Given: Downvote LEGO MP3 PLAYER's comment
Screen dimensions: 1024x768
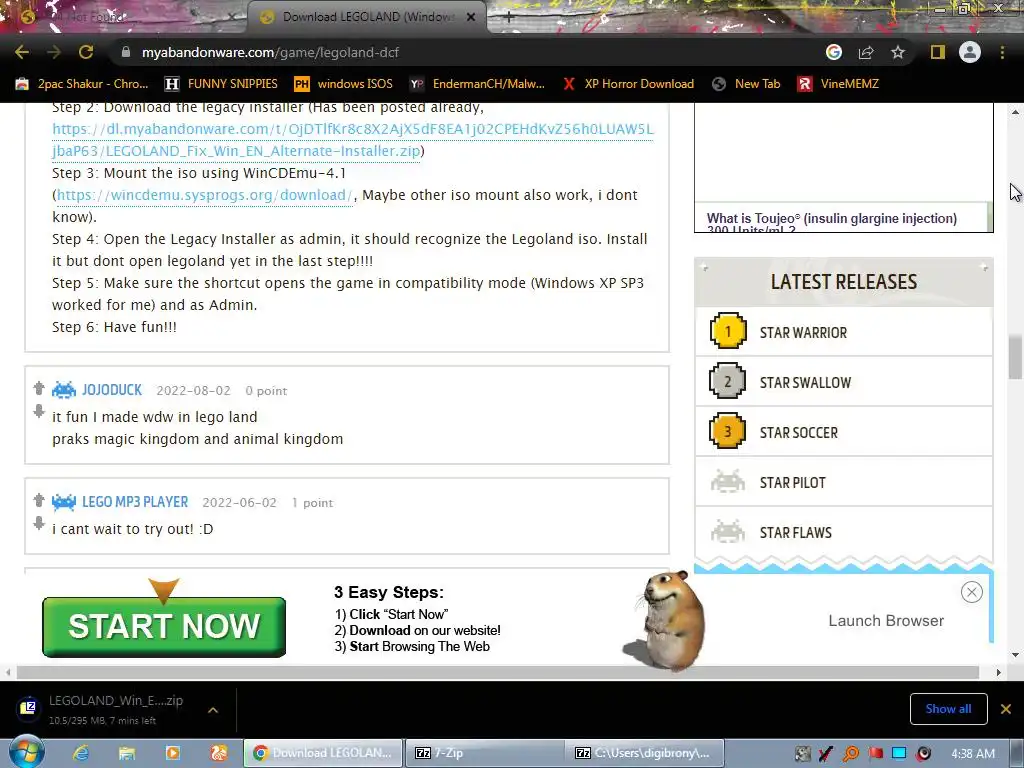Looking at the screenshot, I should [x=39, y=523].
